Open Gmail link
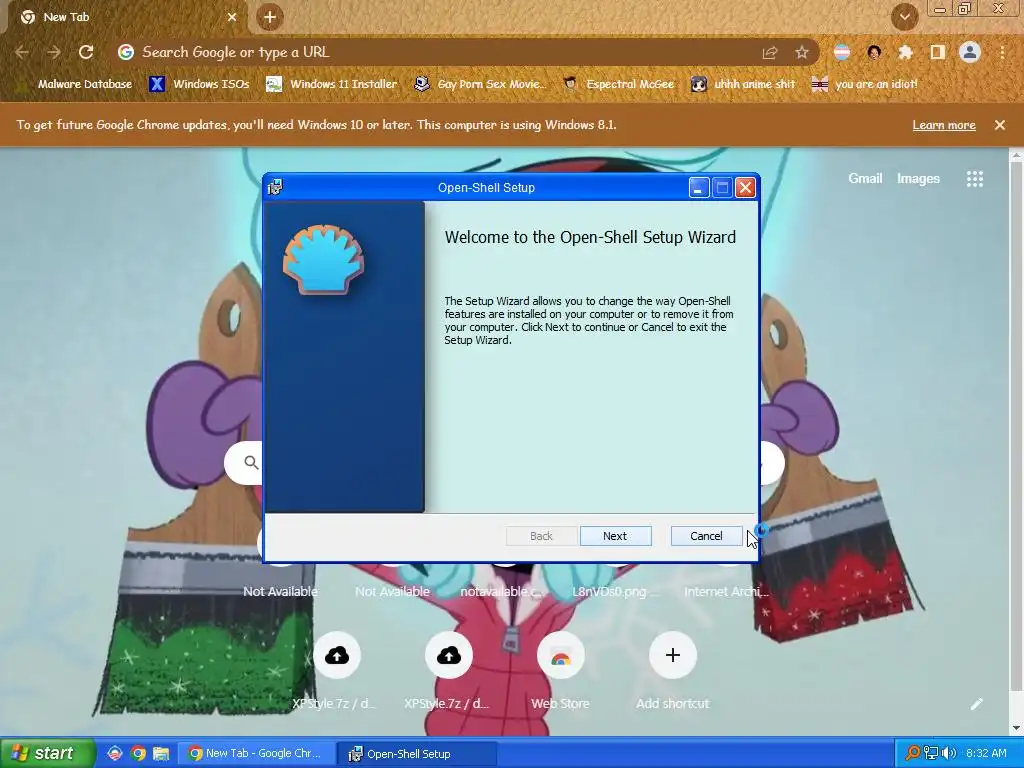This screenshot has width=1024, height=768. click(865, 178)
